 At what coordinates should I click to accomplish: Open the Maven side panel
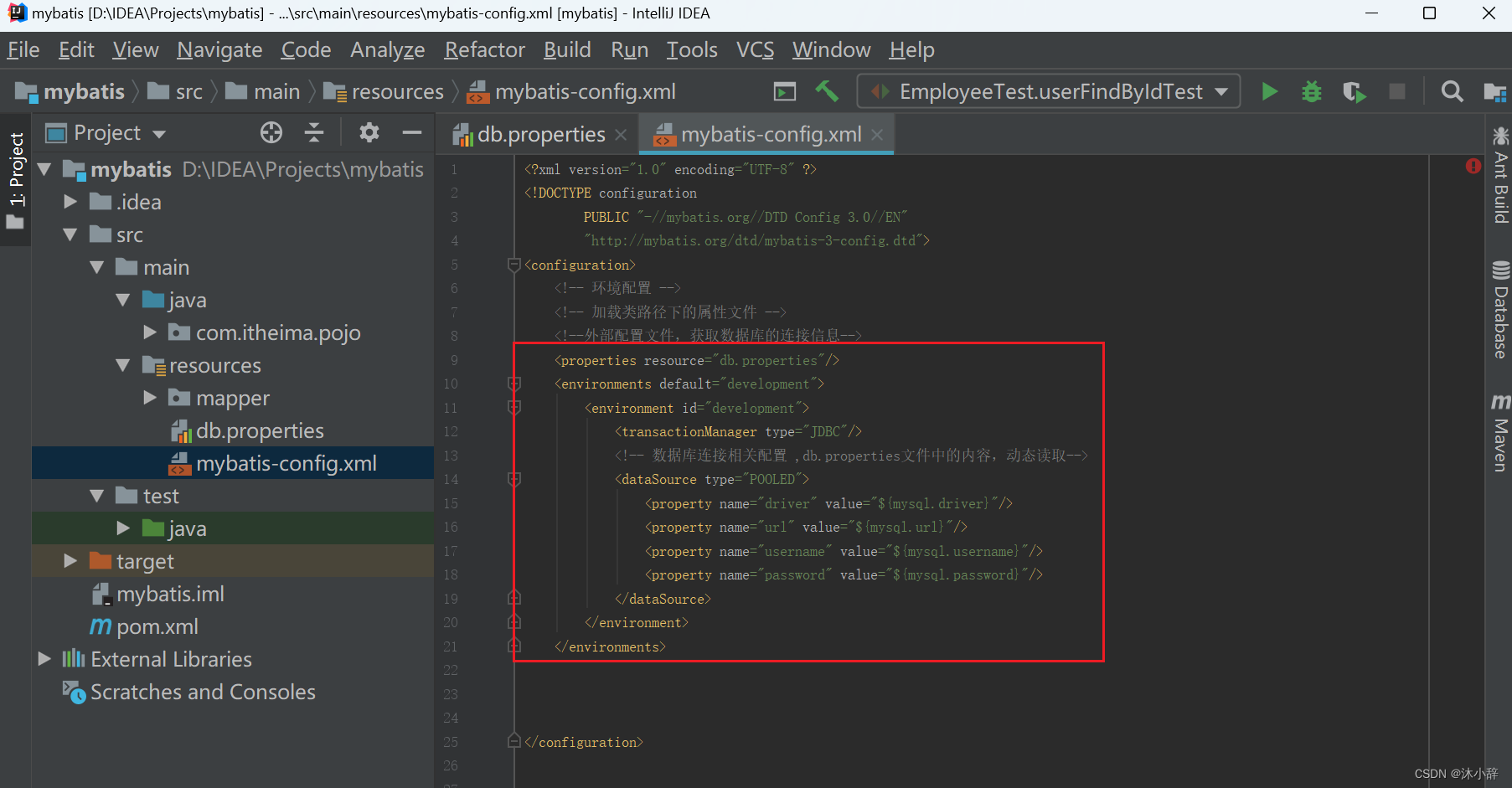tap(1500, 432)
